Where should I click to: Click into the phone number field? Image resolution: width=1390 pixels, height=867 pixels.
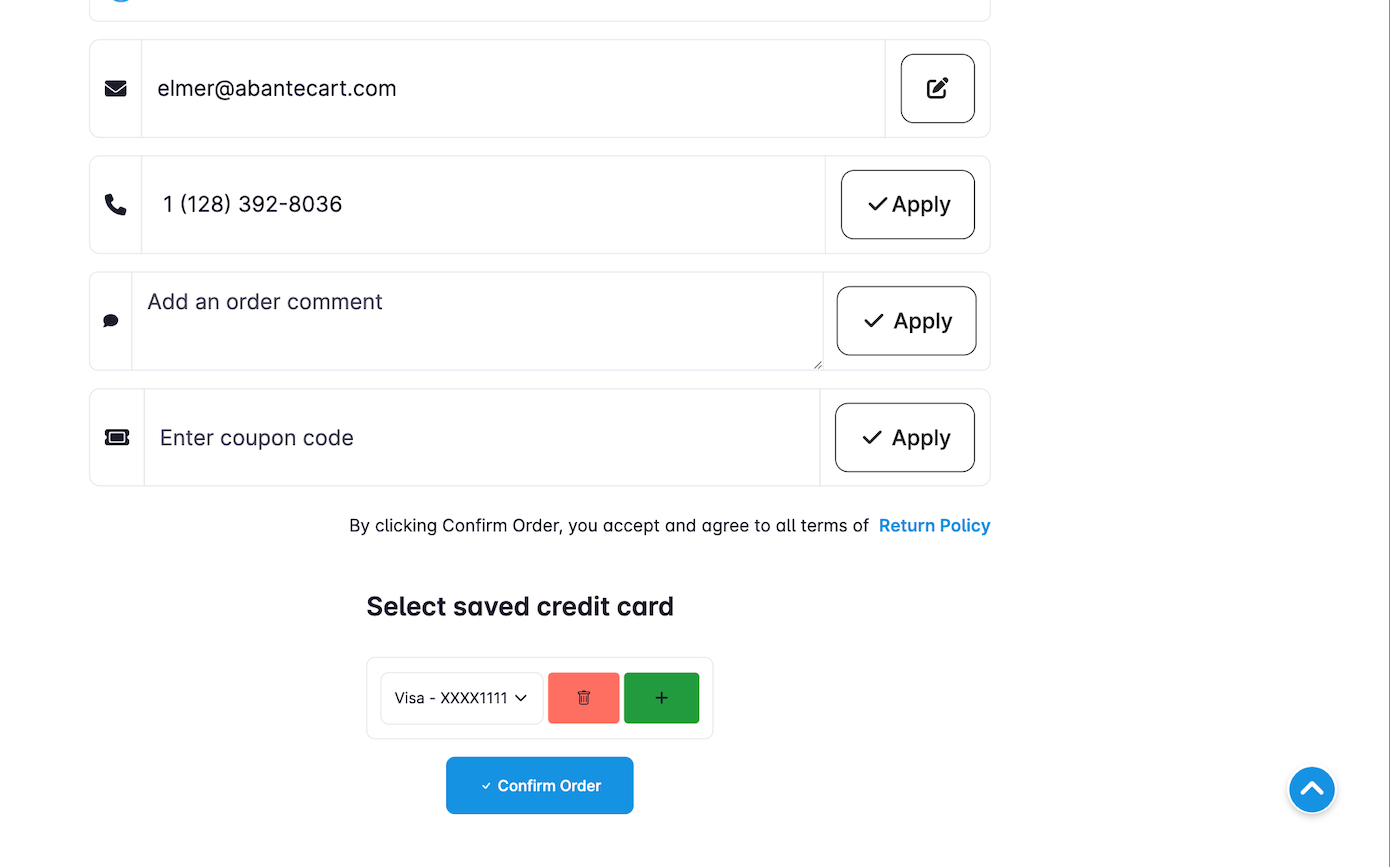tap(483, 205)
